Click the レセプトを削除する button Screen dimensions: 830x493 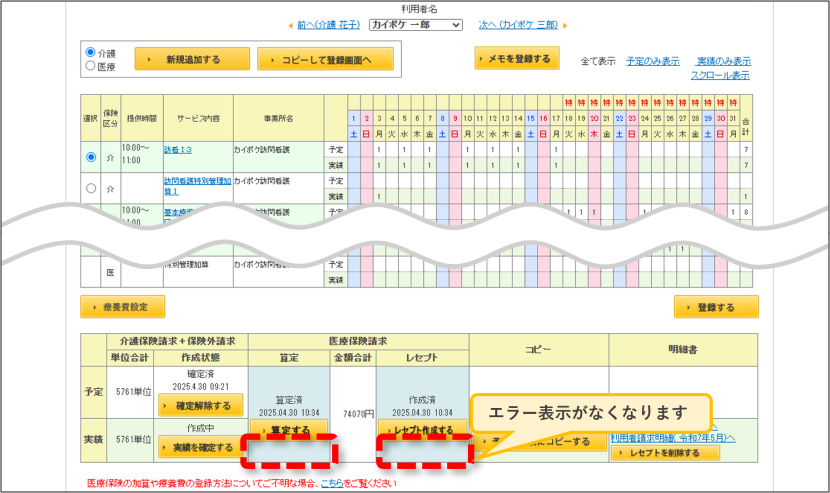[665, 453]
